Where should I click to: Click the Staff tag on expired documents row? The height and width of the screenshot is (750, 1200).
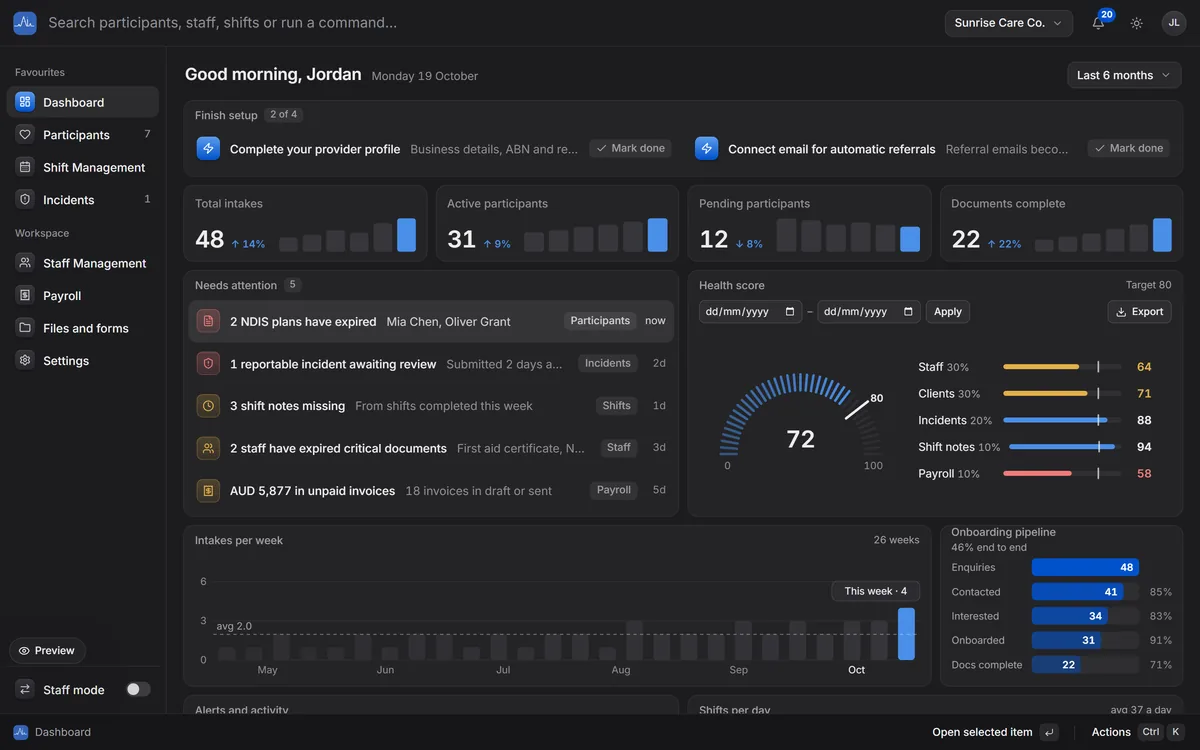click(x=619, y=448)
